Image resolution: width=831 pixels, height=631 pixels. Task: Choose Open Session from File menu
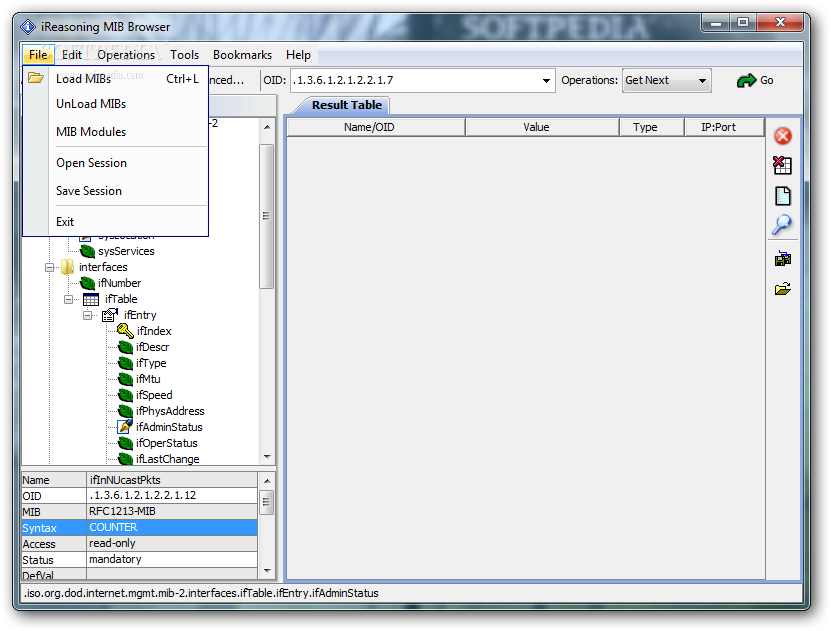[116, 163]
